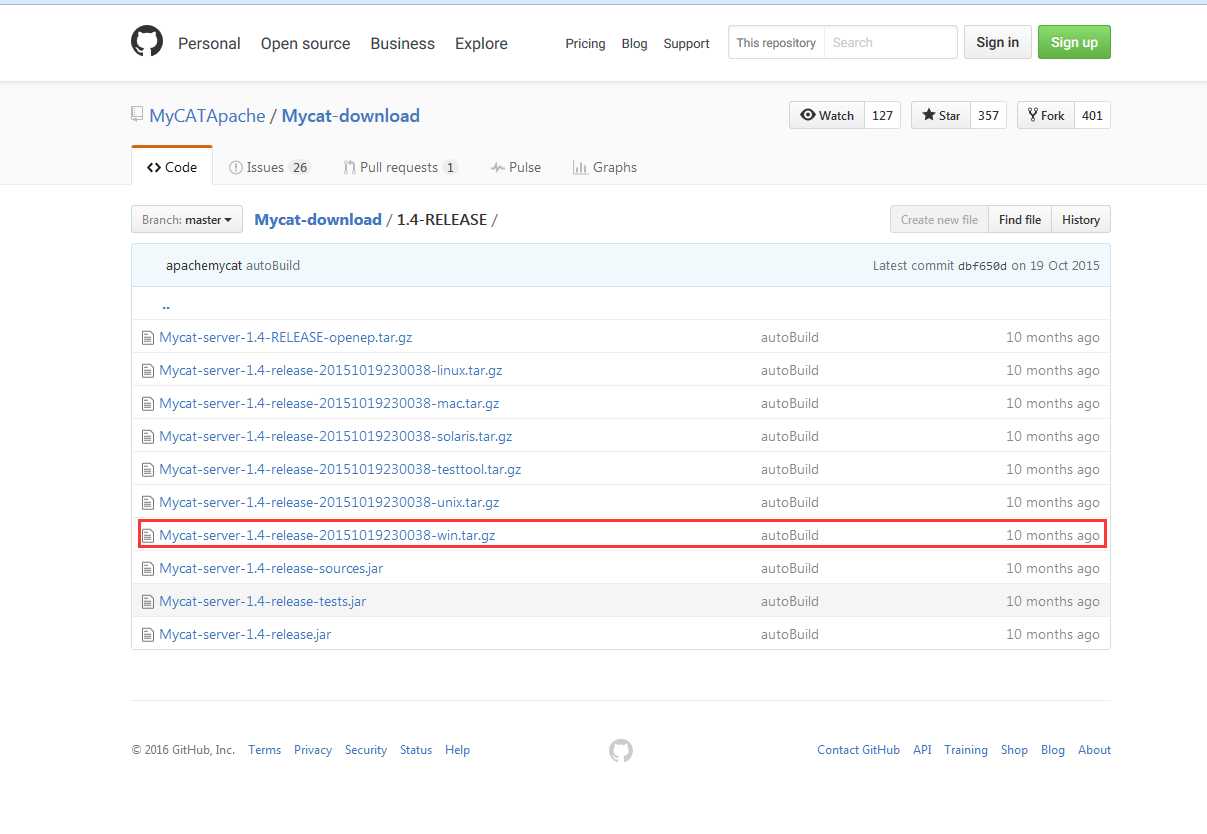Image resolution: width=1207 pixels, height=834 pixels.
Task: Open the 20151019230038-unix.tar.gz file
Action: coord(329,503)
